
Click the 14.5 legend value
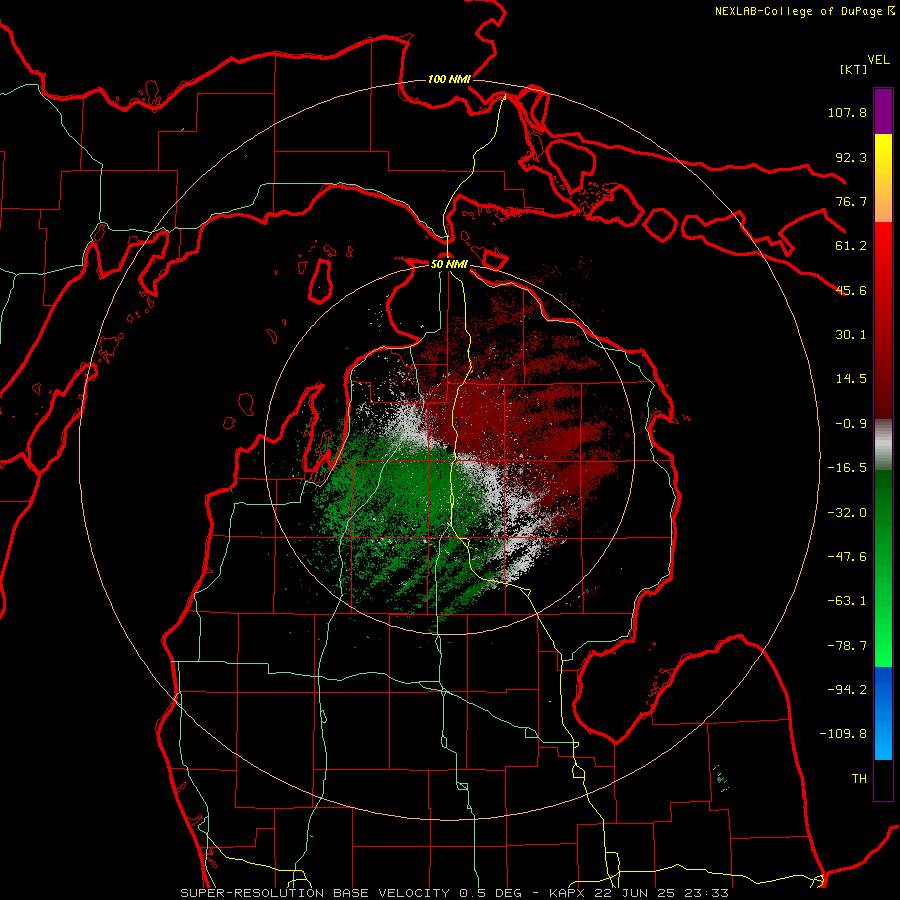coord(851,379)
